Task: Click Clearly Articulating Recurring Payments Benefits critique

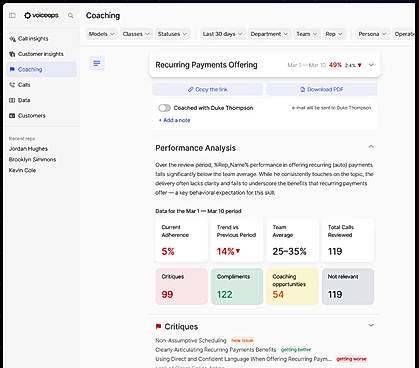Action: click(x=216, y=350)
